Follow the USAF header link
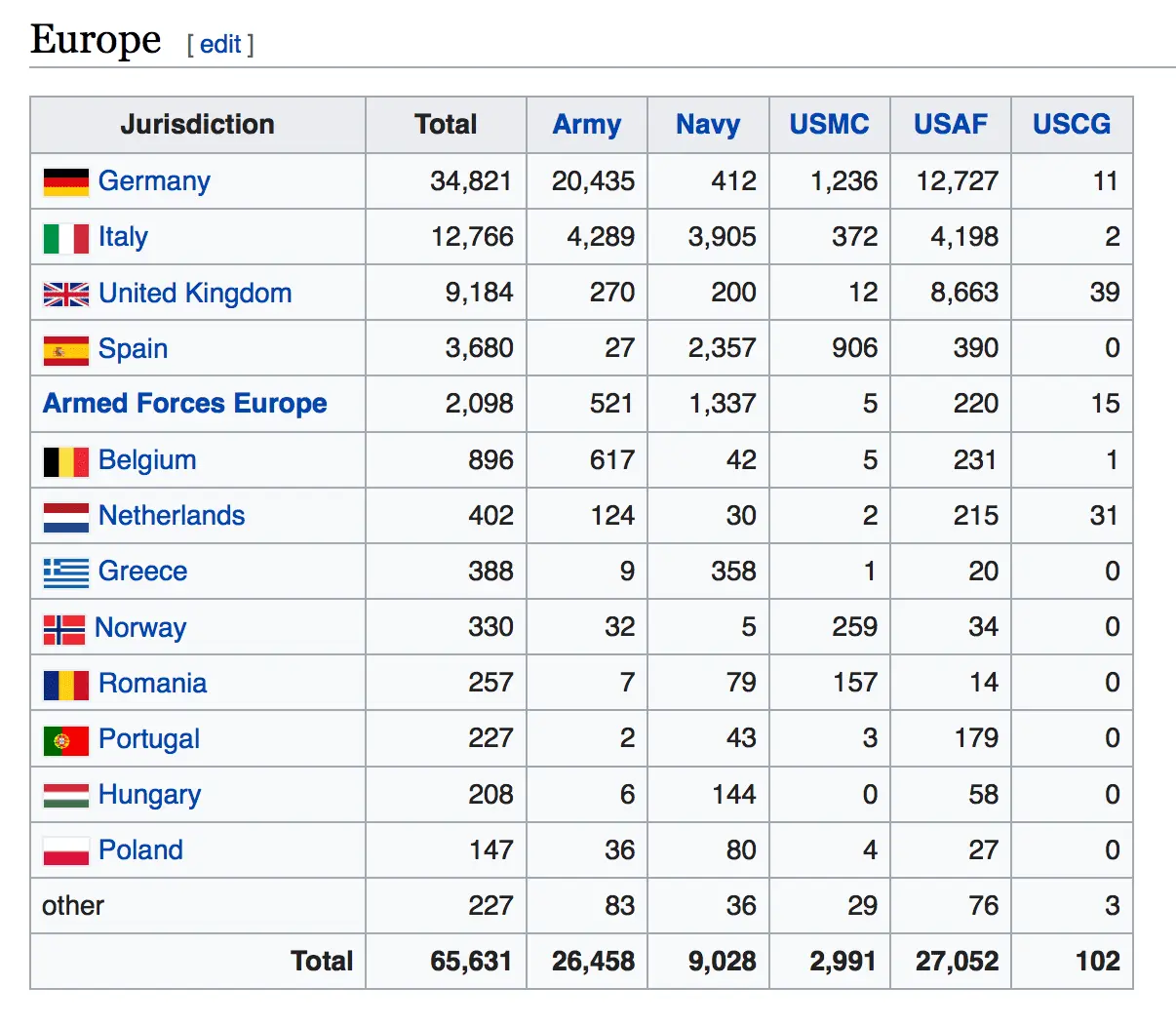Screen dimensions: 1176x1026 point(950,124)
